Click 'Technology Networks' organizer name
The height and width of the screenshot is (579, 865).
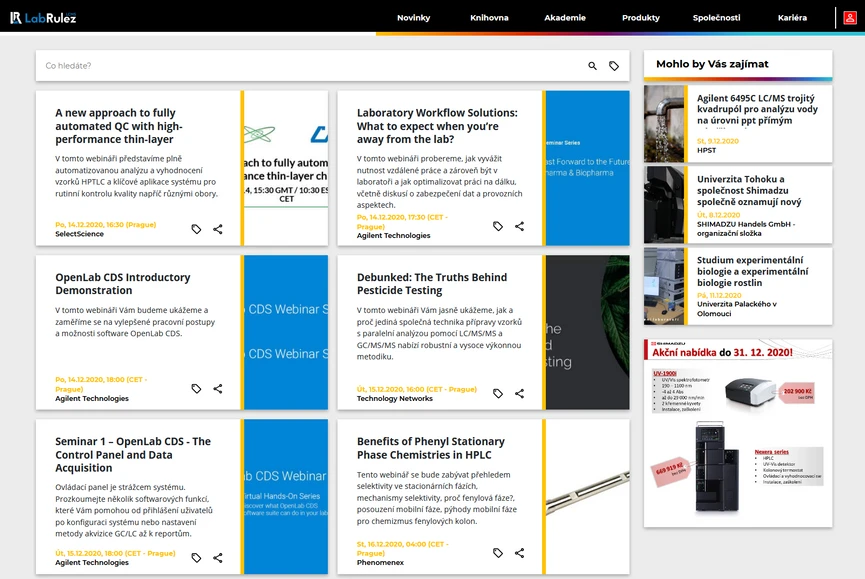[x=394, y=399]
